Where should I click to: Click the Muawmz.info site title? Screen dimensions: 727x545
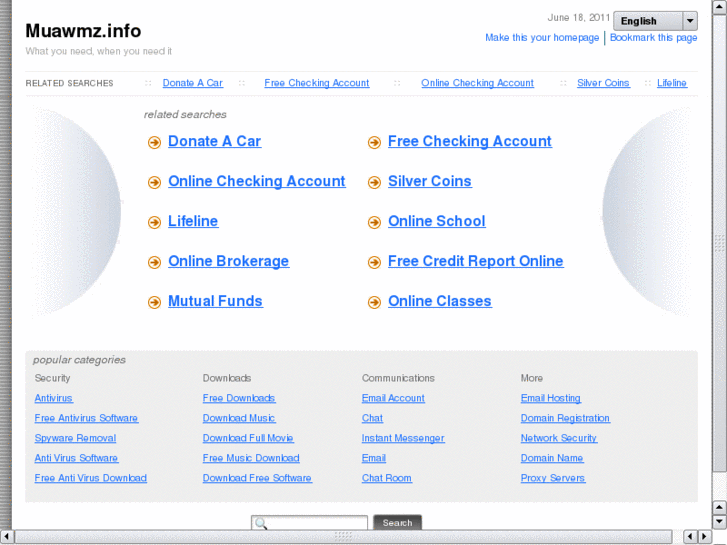click(x=83, y=31)
